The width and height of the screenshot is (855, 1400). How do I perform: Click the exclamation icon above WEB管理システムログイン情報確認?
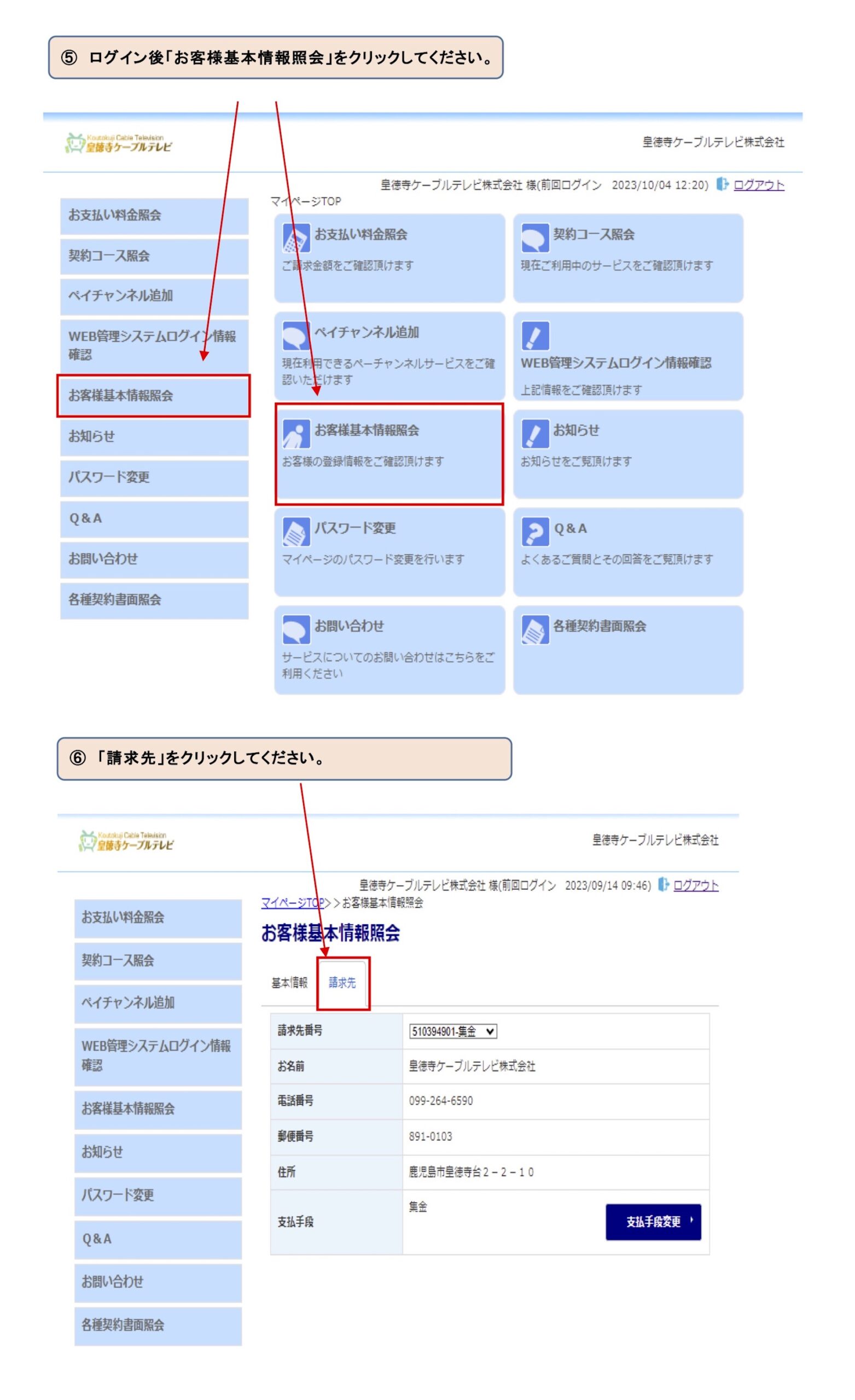tap(534, 335)
